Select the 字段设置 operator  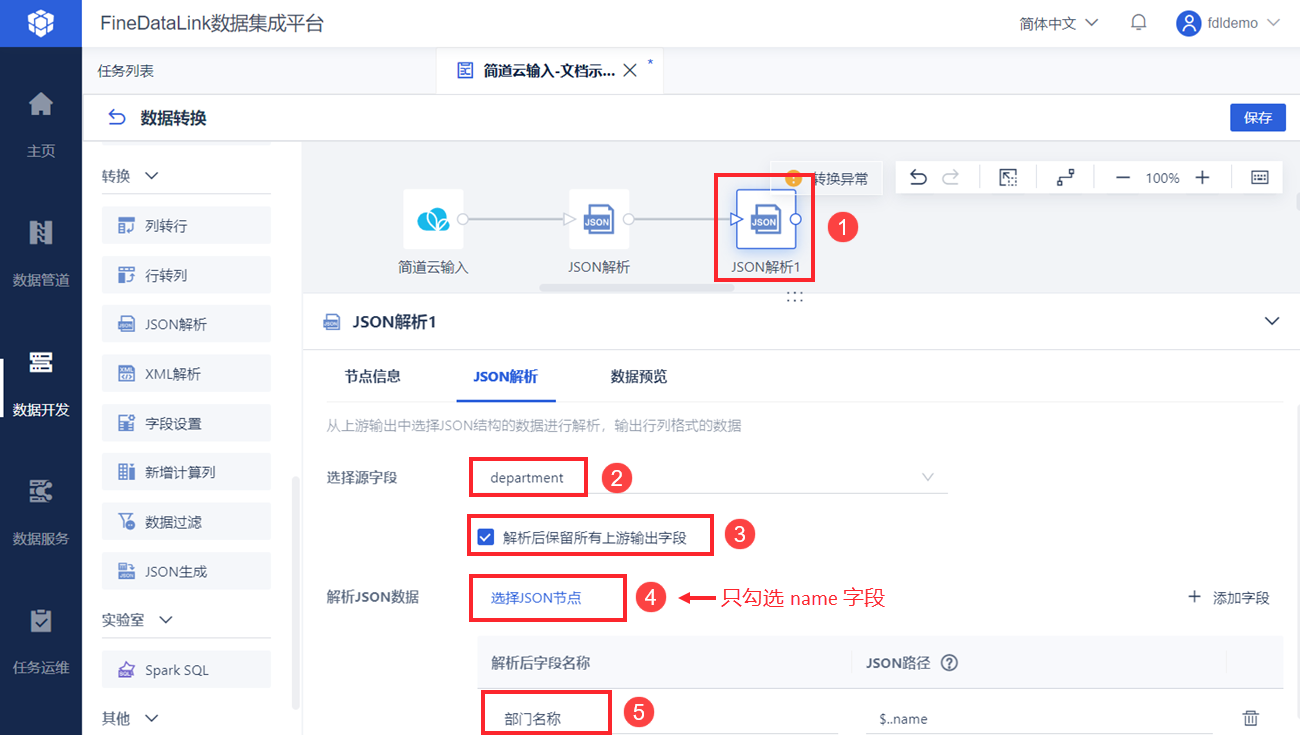[x=187, y=423]
